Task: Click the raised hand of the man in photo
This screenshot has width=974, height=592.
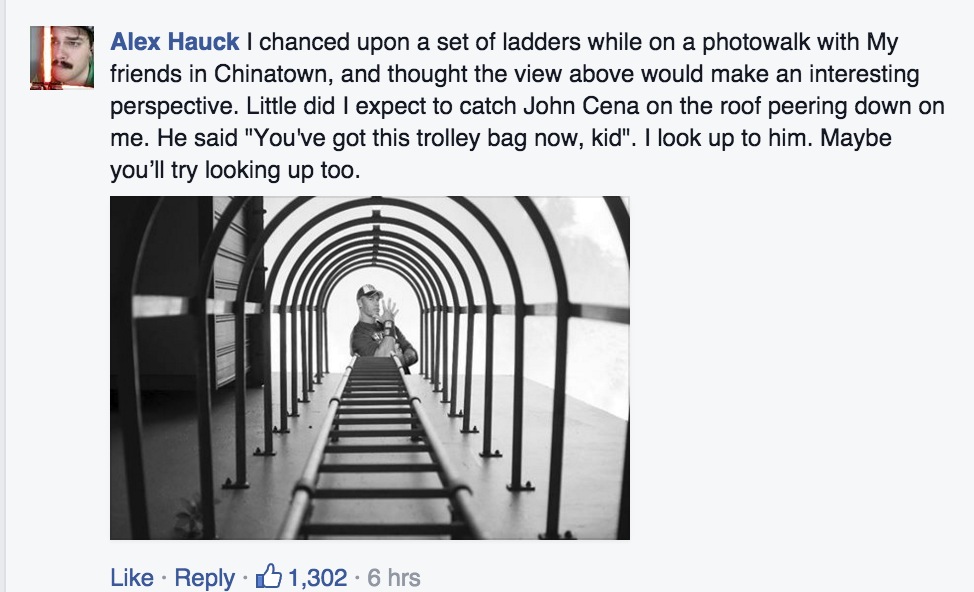Action: click(x=391, y=305)
